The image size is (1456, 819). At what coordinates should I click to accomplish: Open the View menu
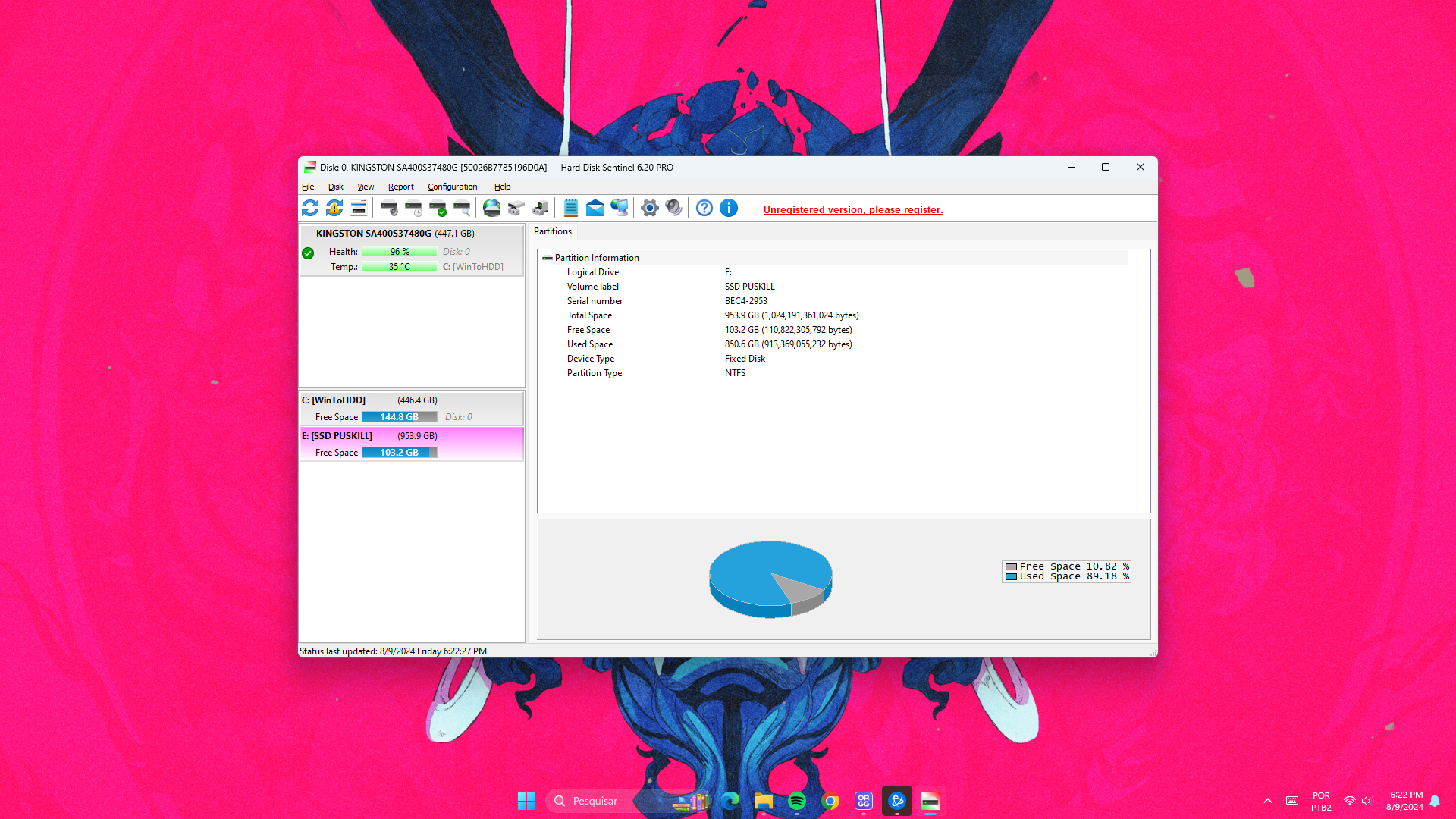tap(366, 187)
